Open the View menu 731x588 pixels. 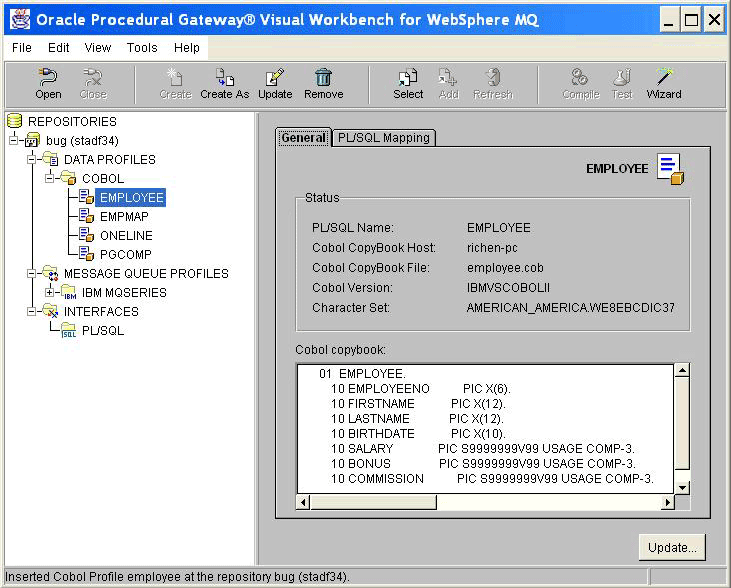(x=98, y=47)
